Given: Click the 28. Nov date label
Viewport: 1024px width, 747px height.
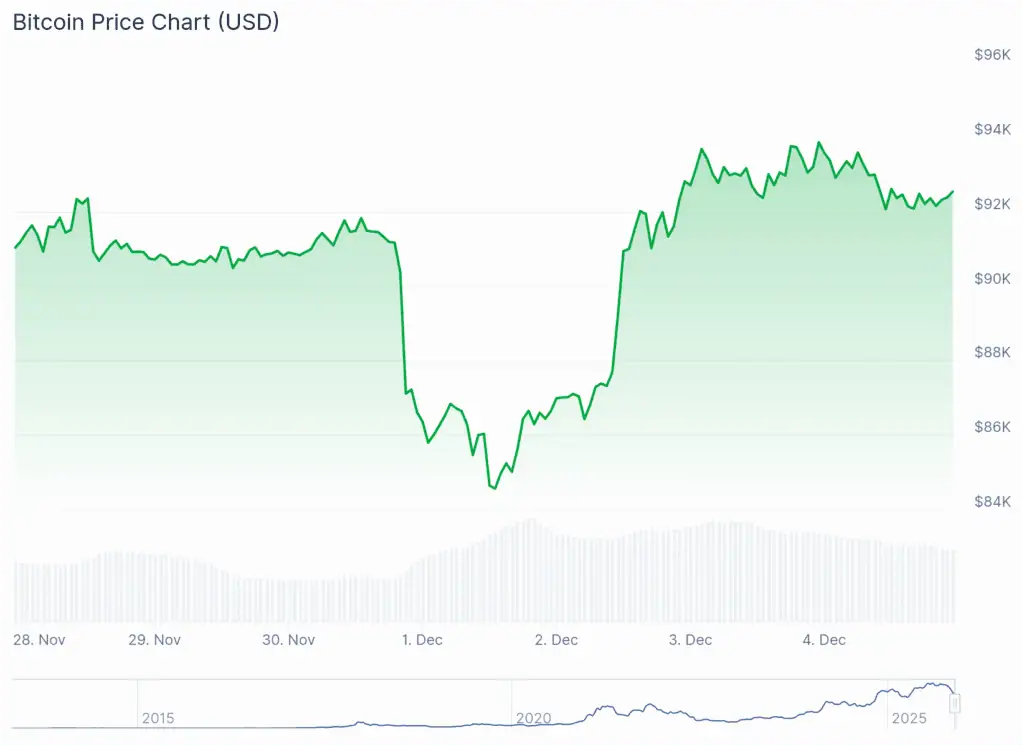Looking at the screenshot, I should 40,640.
